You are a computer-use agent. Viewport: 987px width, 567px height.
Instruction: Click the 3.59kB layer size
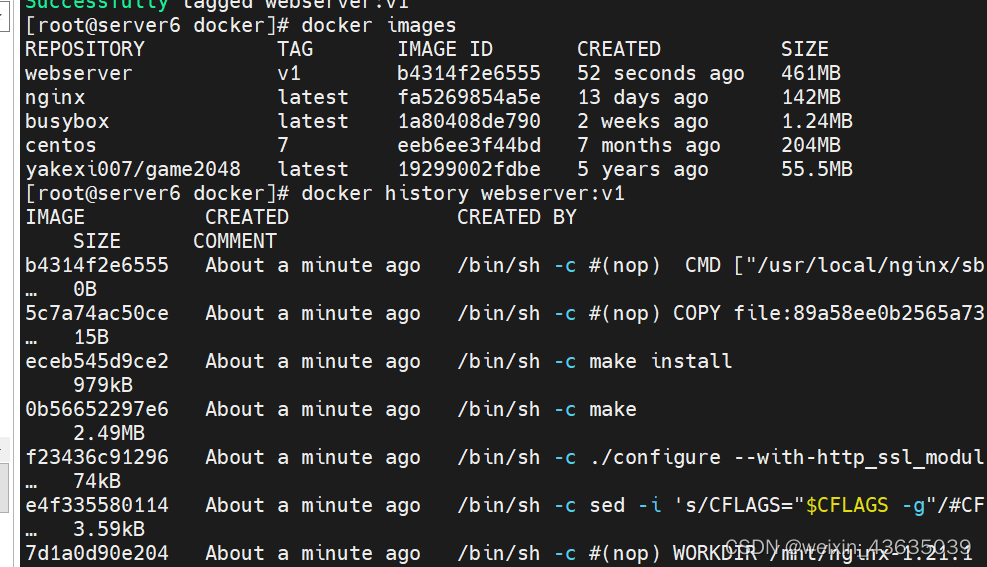[x=109, y=529]
